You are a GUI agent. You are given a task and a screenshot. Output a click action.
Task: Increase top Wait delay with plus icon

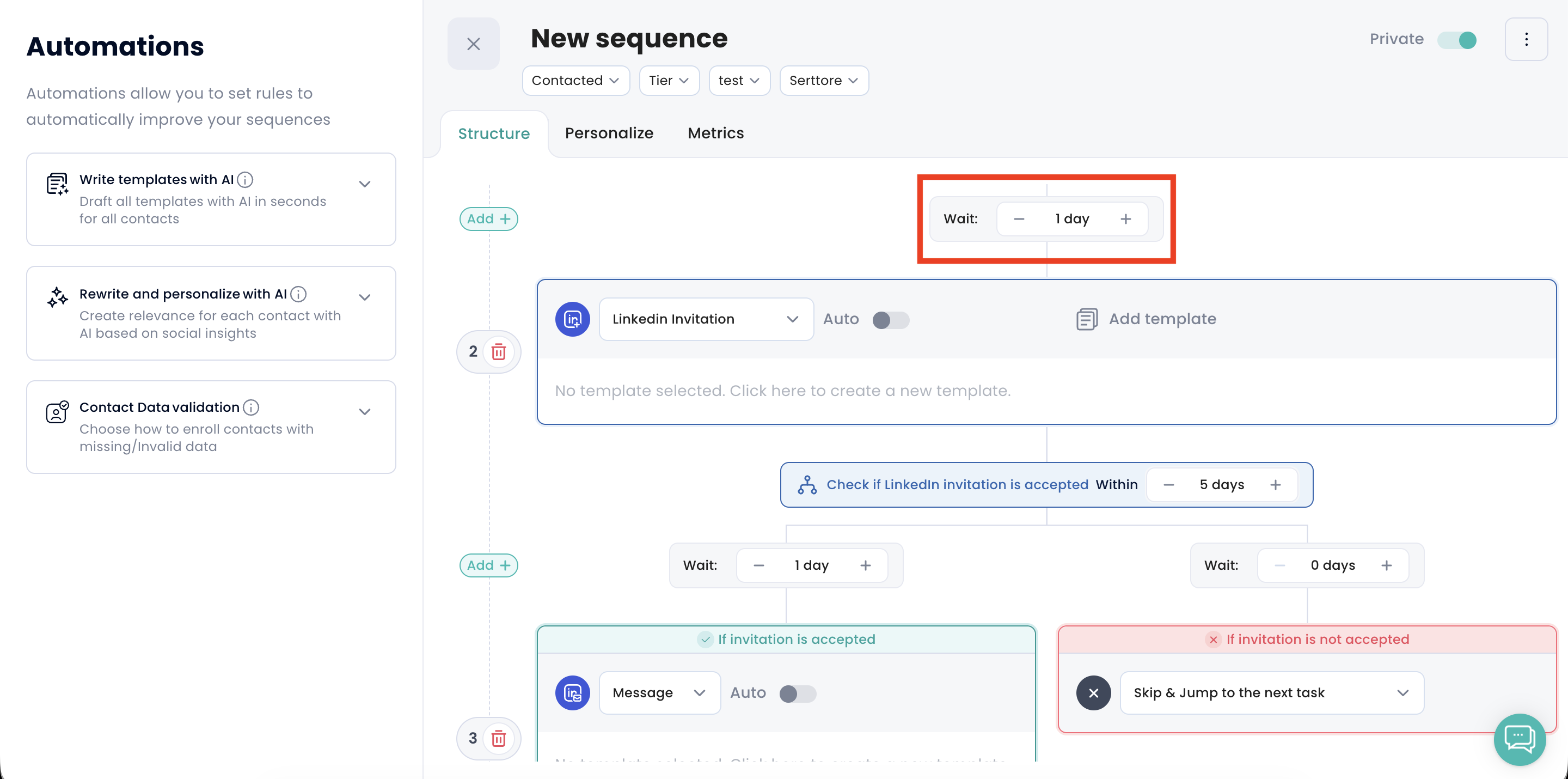click(1125, 218)
